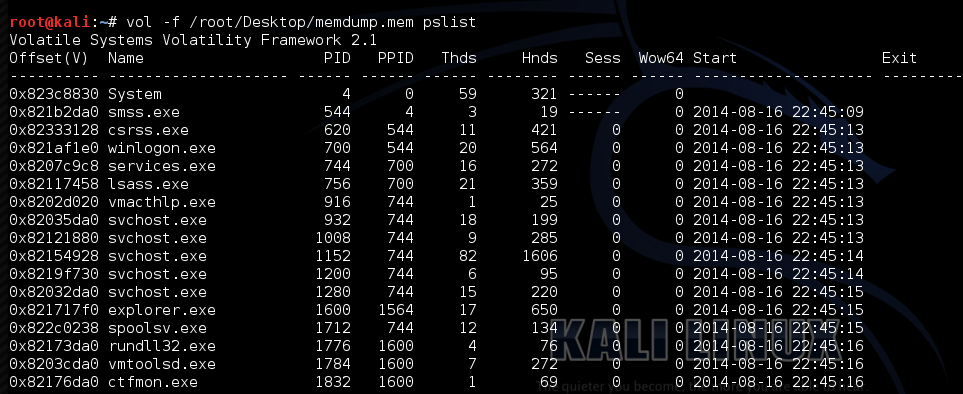Click offset 0x82117458 of lsass.exe
Viewport: 963px width, 394px height.
(54, 184)
